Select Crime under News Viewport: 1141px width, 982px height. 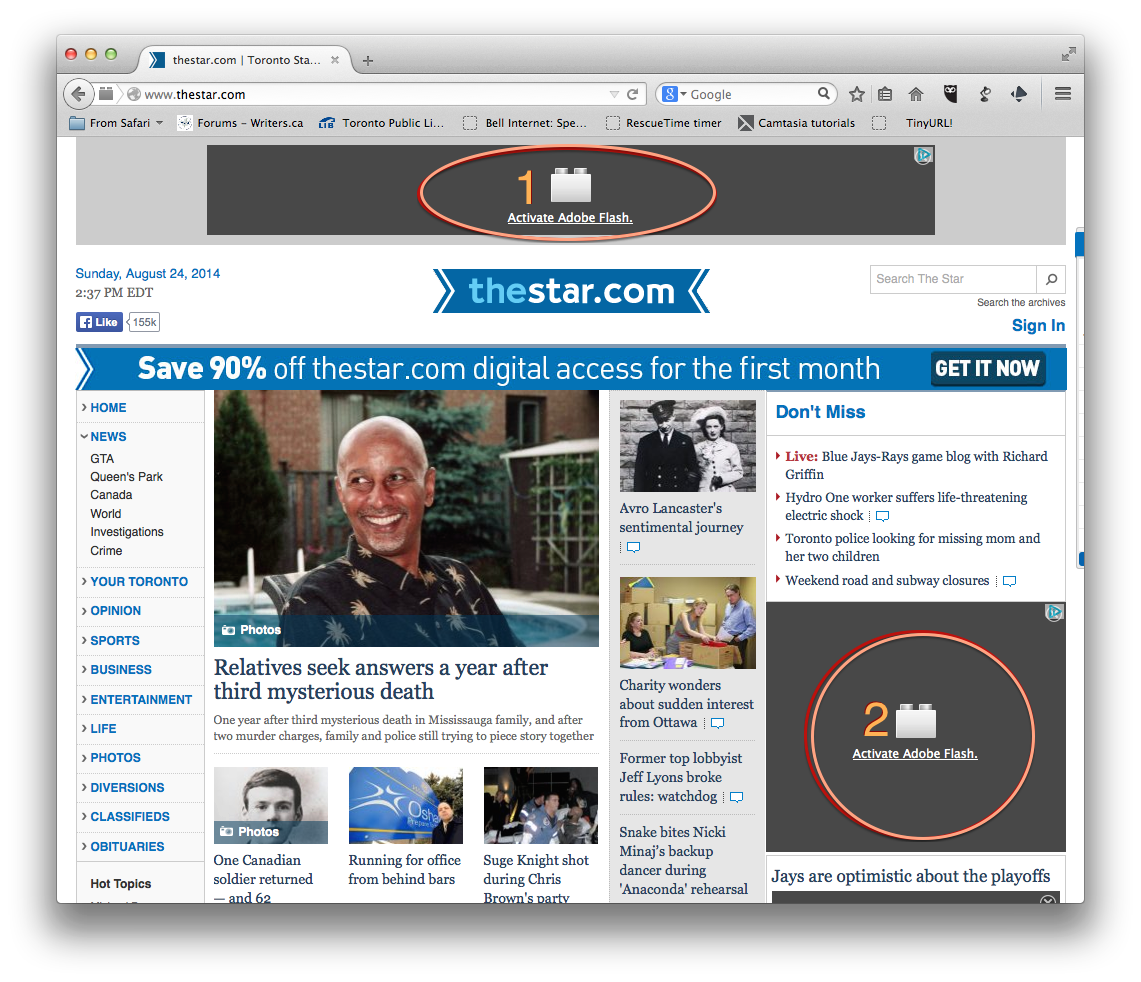click(106, 551)
